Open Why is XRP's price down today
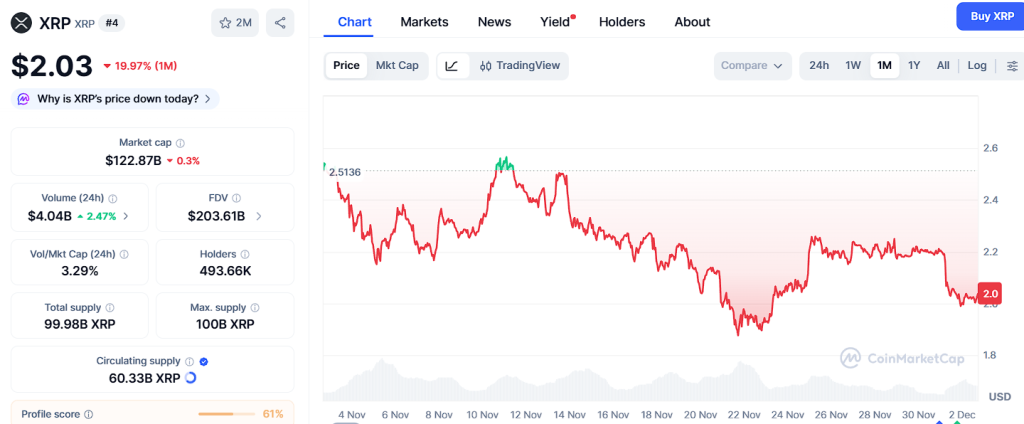Screen dimensions: 1024x424 click(x=116, y=99)
